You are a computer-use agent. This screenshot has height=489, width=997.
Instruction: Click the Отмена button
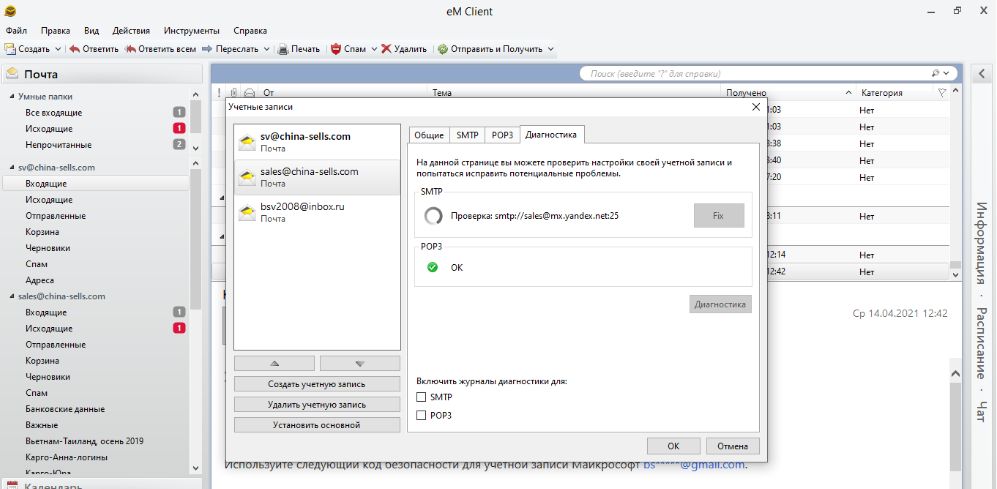coord(732,446)
